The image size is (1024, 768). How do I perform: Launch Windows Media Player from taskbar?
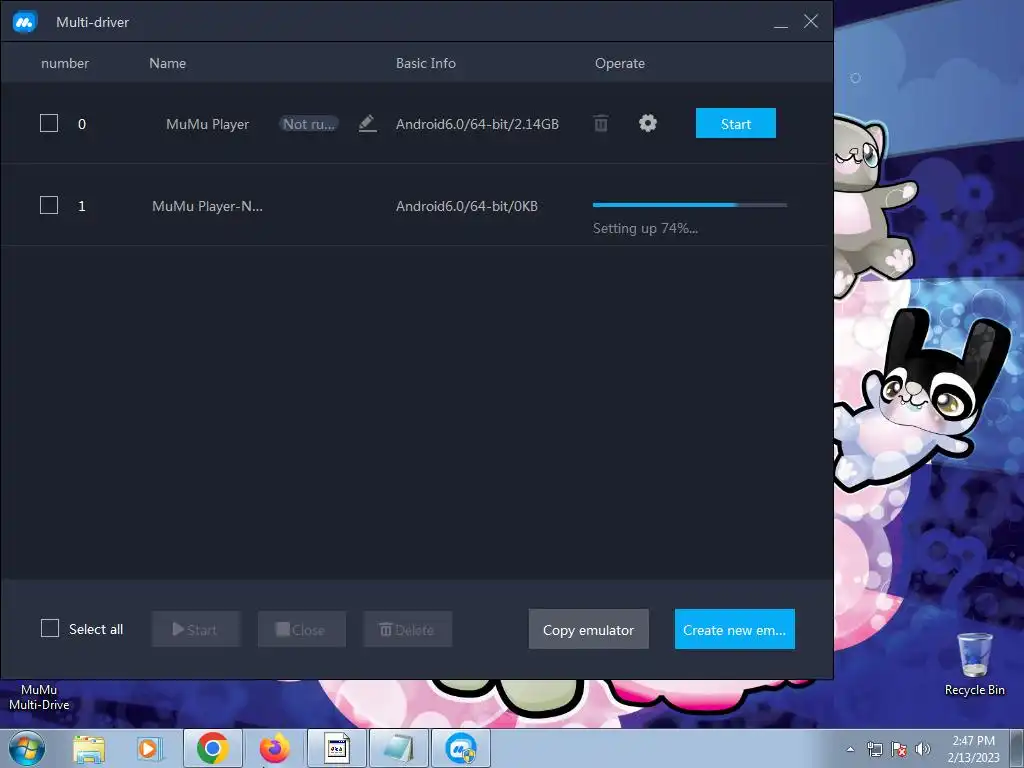pyautogui.click(x=150, y=749)
